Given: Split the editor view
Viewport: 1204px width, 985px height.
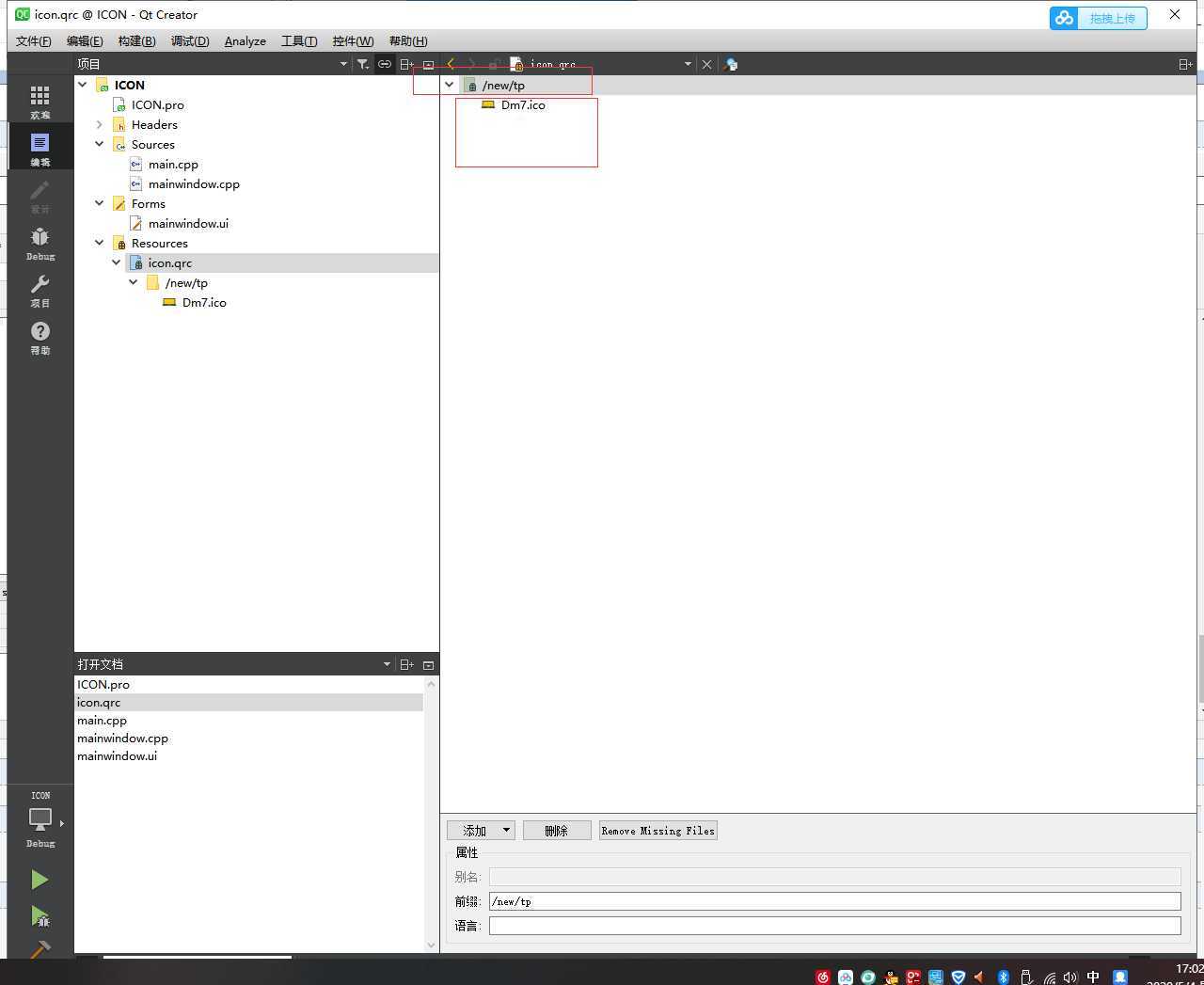Looking at the screenshot, I should coord(1185,64).
